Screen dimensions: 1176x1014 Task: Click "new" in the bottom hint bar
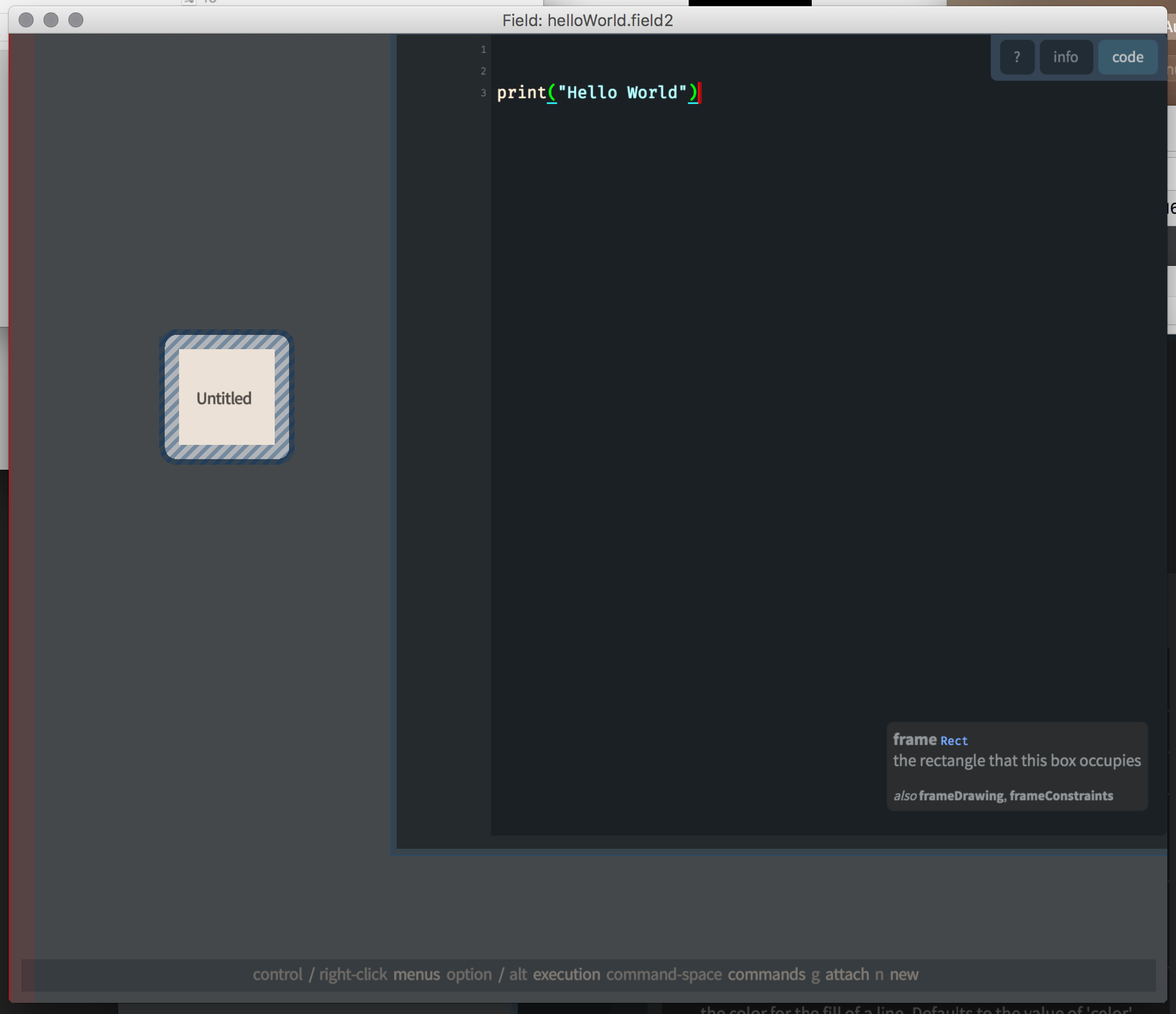coord(904,974)
